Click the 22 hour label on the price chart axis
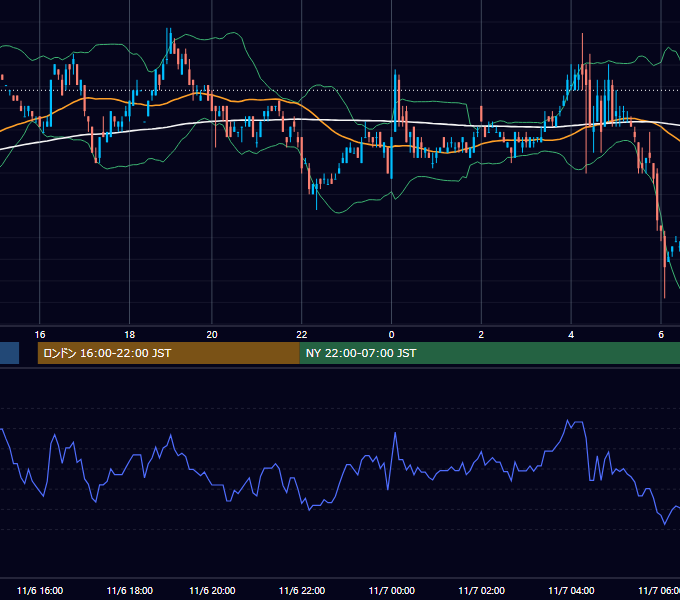Viewport: 680px width, 600px height. [302, 335]
